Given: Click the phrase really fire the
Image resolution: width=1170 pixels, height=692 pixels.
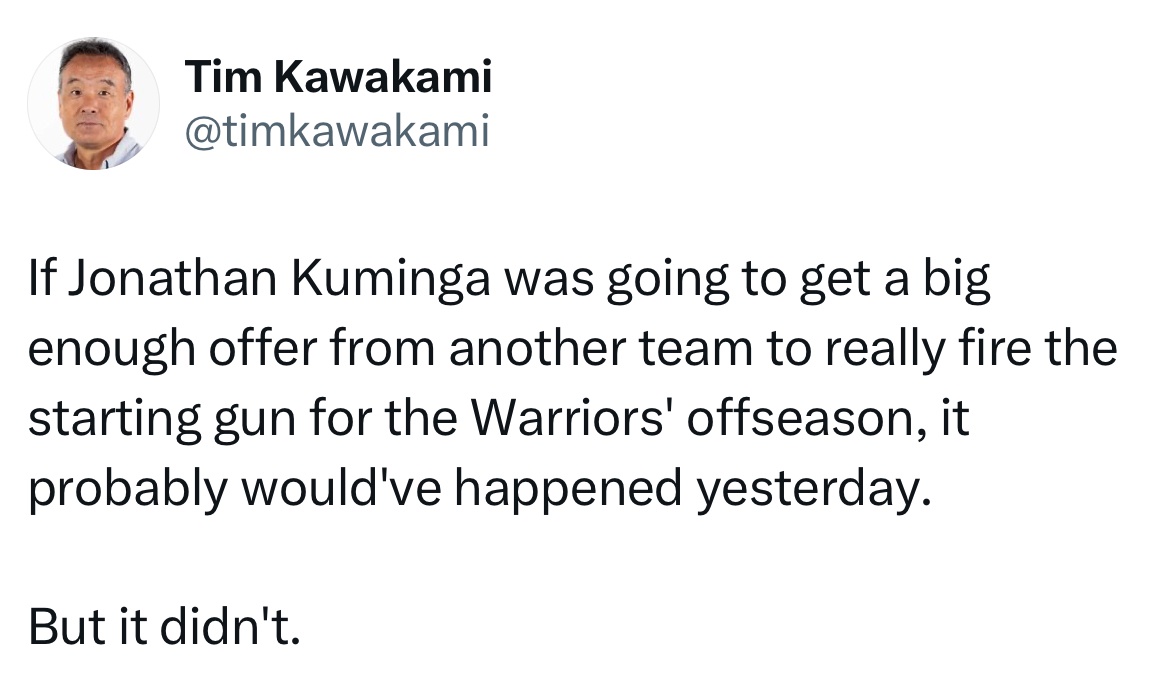Looking at the screenshot, I should (x=971, y=349).
